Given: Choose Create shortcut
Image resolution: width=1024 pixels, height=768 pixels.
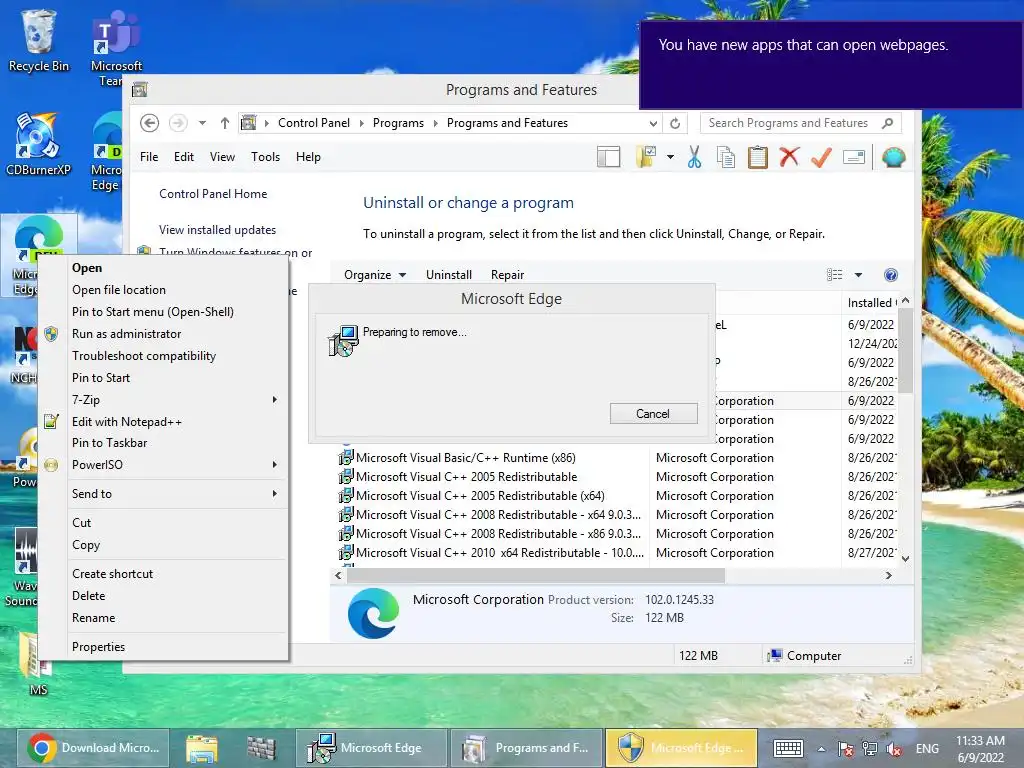Looking at the screenshot, I should click(x=163, y=573).
